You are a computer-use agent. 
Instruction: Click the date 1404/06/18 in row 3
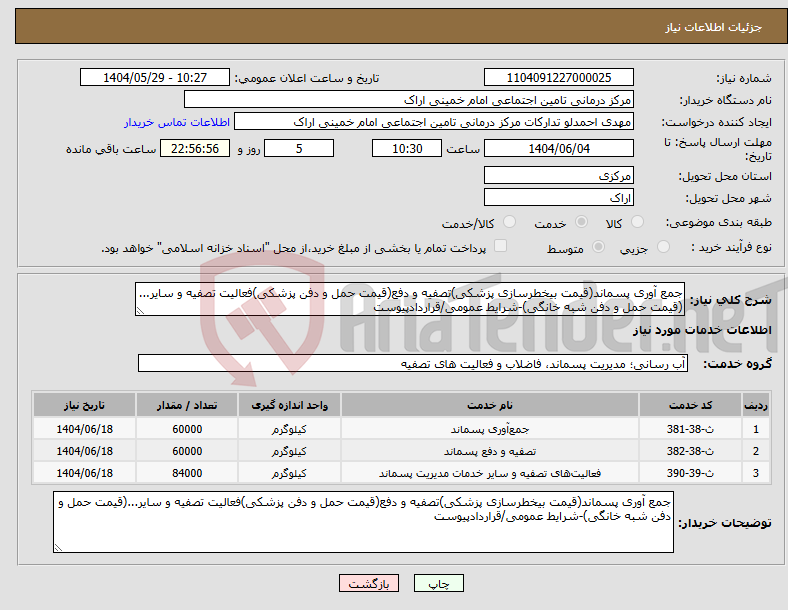84,473
